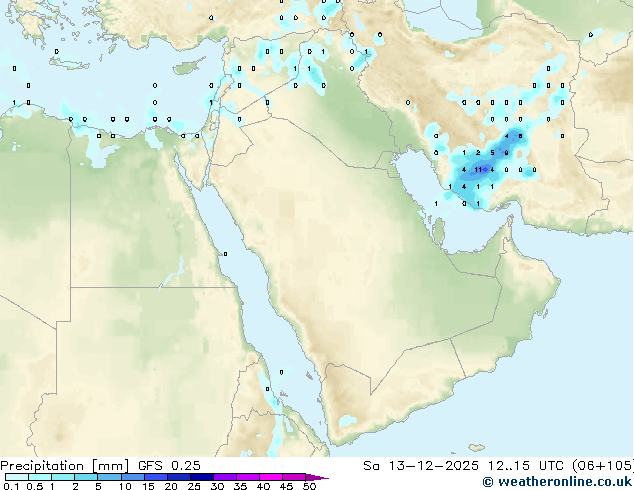The width and height of the screenshot is (634, 490).
Task: Click the legend label '0.5'
Action: [35, 486]
